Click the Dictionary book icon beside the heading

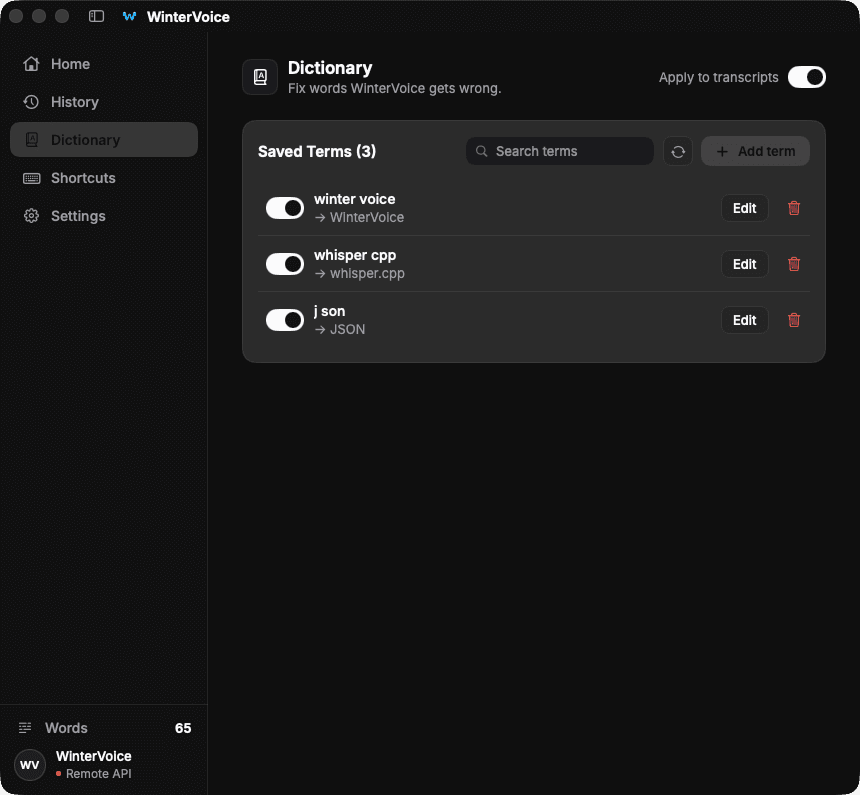(260, 77)
